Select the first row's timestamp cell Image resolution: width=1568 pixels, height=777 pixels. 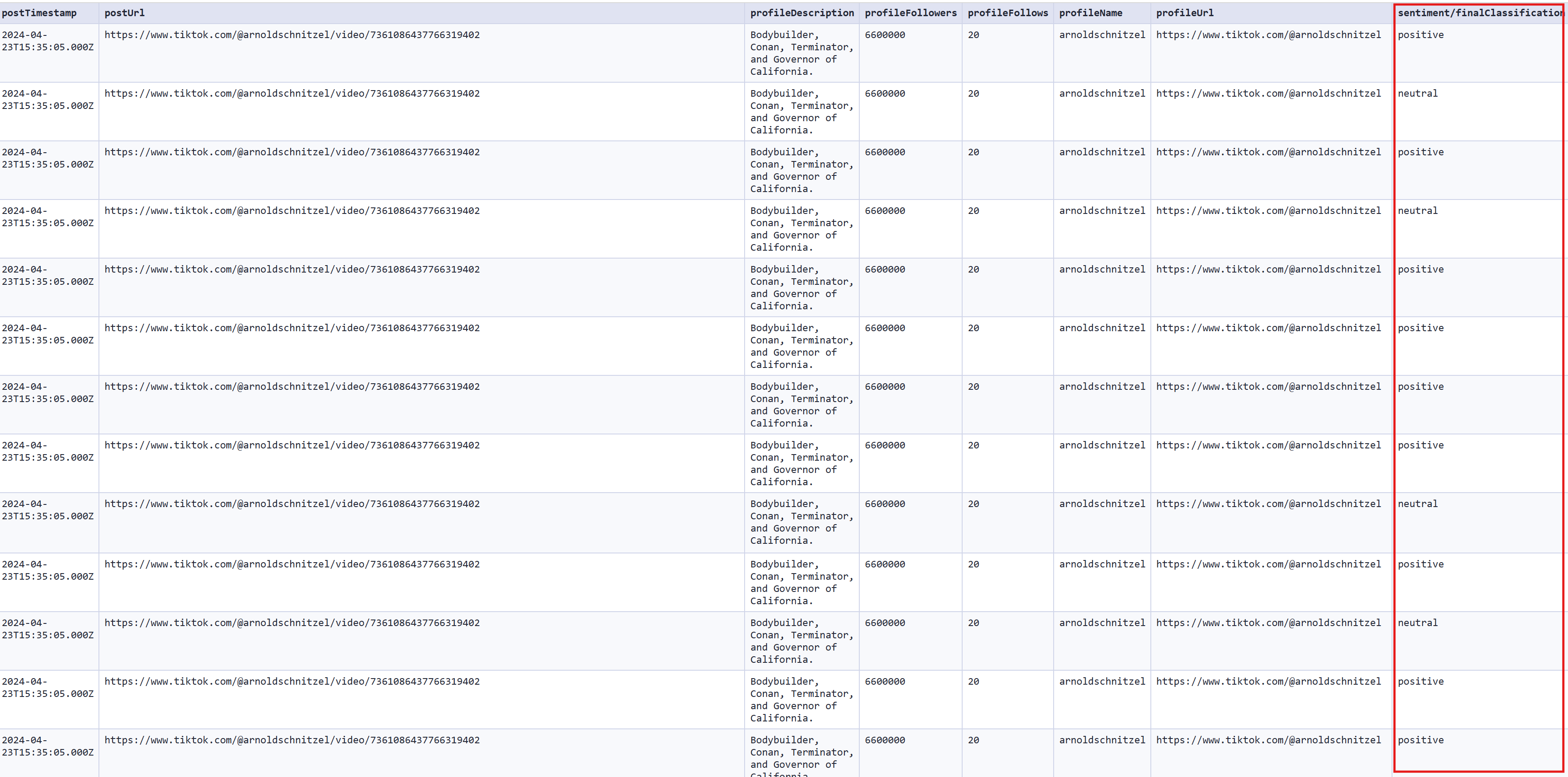click(47, 41)
